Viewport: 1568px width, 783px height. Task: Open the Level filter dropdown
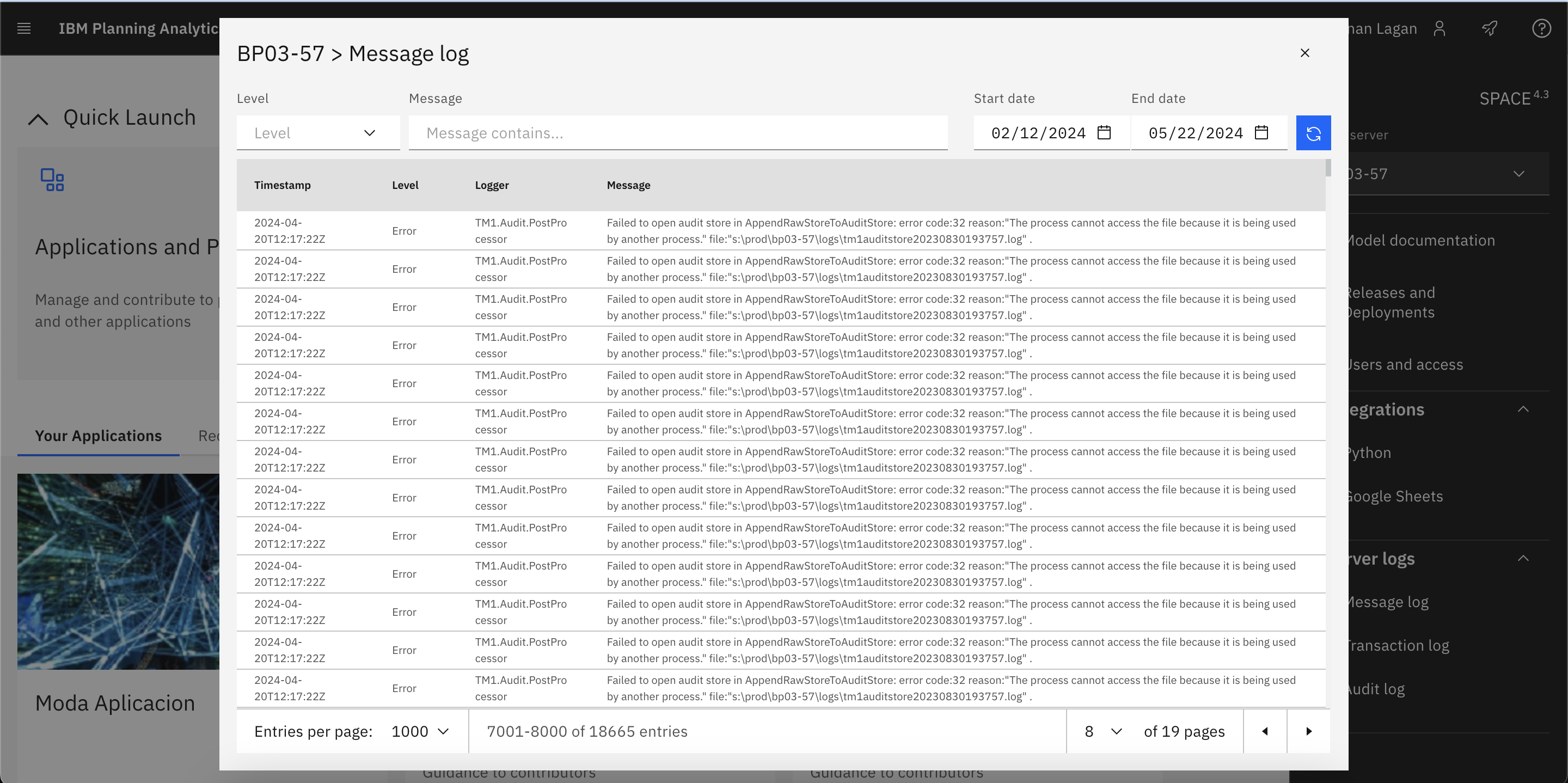click(x=318, y=133)
